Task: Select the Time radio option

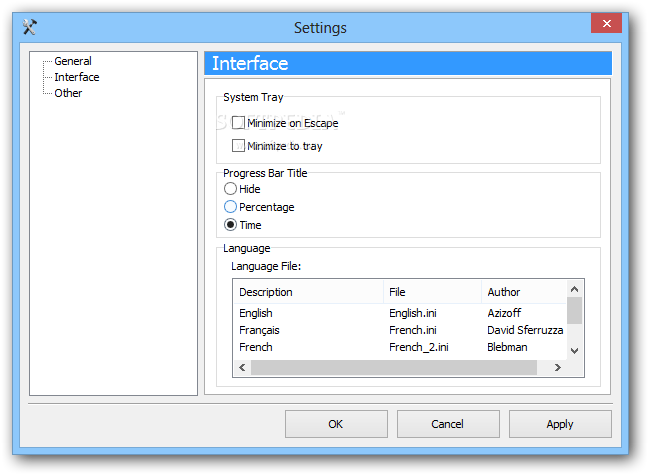Action: 230,225
